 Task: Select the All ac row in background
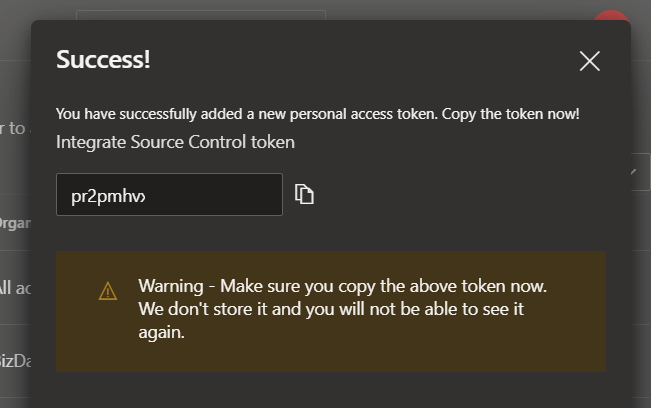coord(15,288)
